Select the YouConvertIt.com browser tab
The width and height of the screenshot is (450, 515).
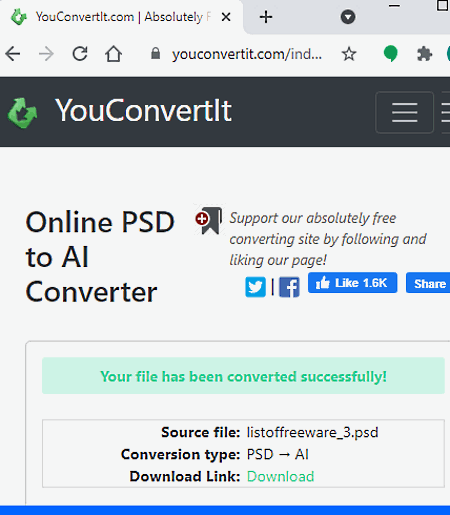tap(122, 17)
